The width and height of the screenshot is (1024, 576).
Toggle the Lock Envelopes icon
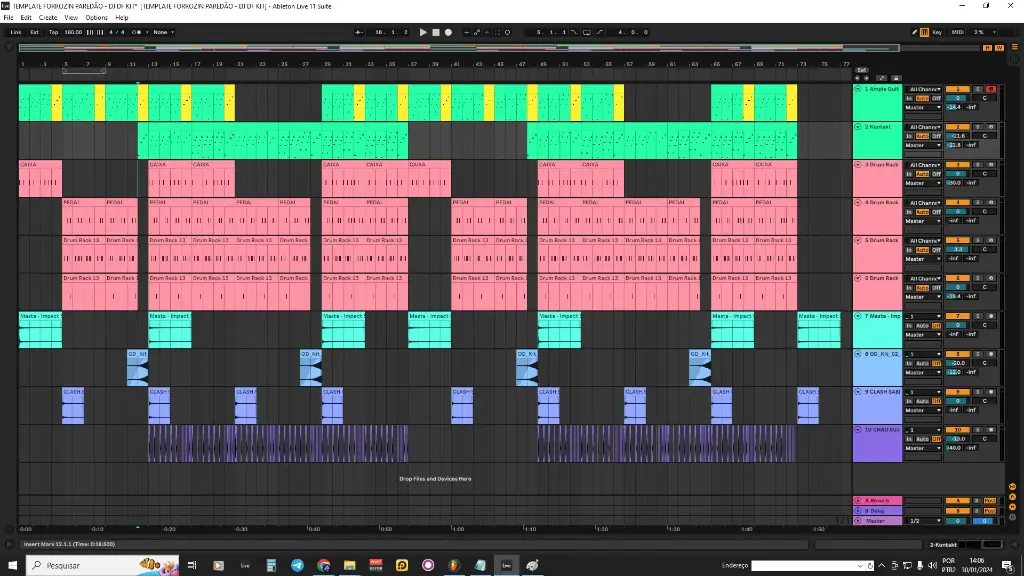tap(896, 78)
